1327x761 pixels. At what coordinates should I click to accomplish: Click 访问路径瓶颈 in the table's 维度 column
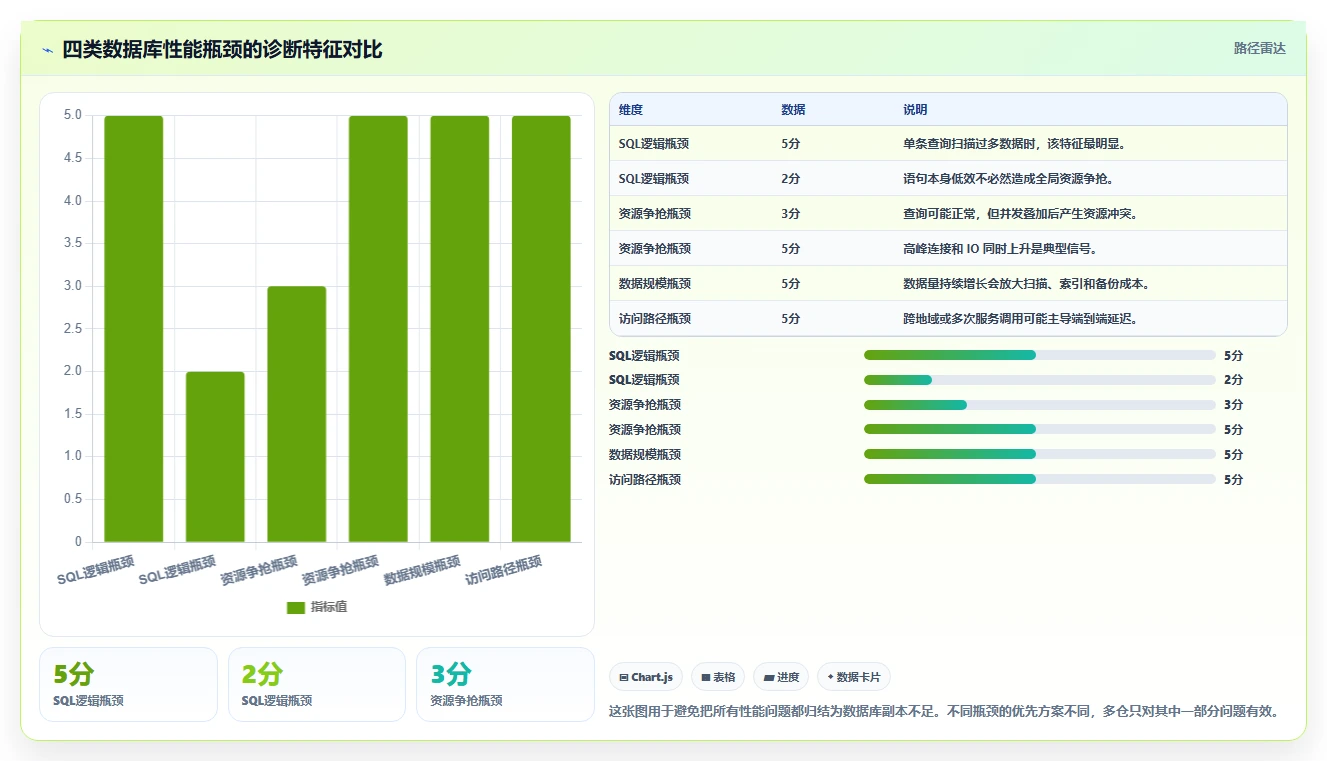tap(655, 319)
